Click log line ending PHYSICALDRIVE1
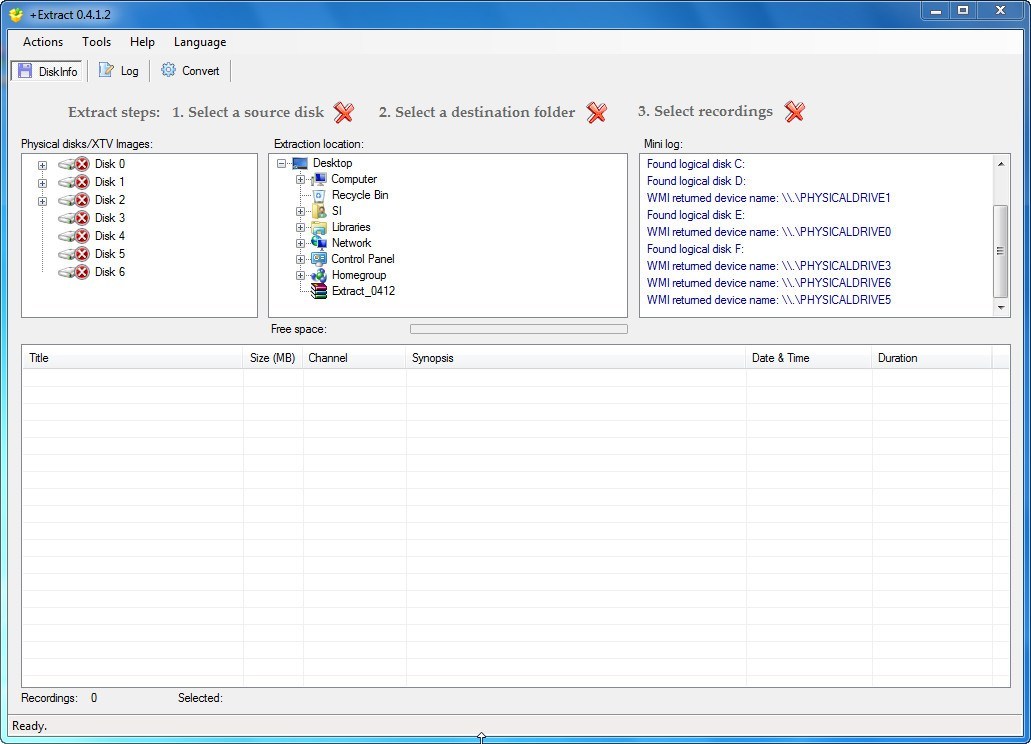The width and height of the screenshot is (1031, 744). tap(769, 198)
